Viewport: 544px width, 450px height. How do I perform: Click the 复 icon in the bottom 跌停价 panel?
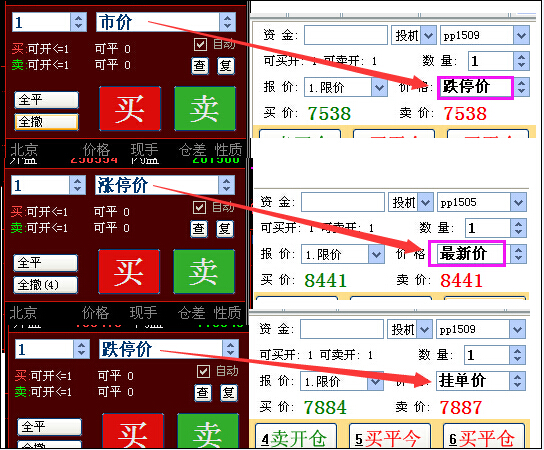pos(229,392)
